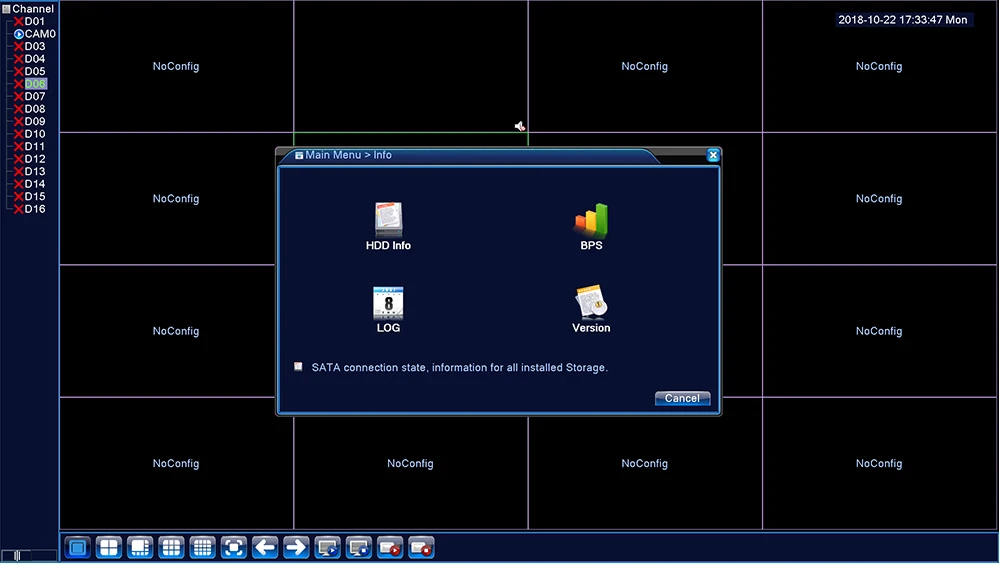
Task: Click the blue play icon beside CAM0
Action: coord(18,34)
